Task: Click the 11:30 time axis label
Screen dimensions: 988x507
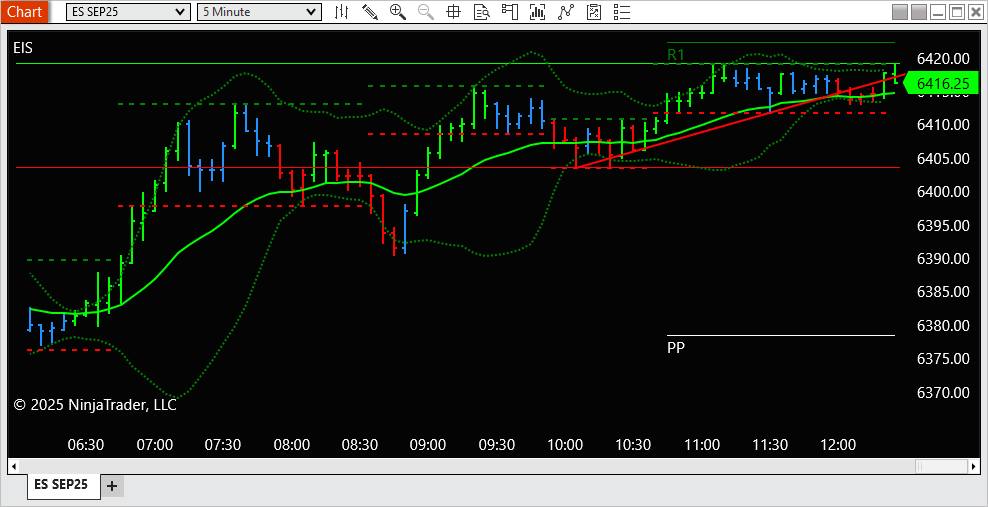Action: point(770,445)
